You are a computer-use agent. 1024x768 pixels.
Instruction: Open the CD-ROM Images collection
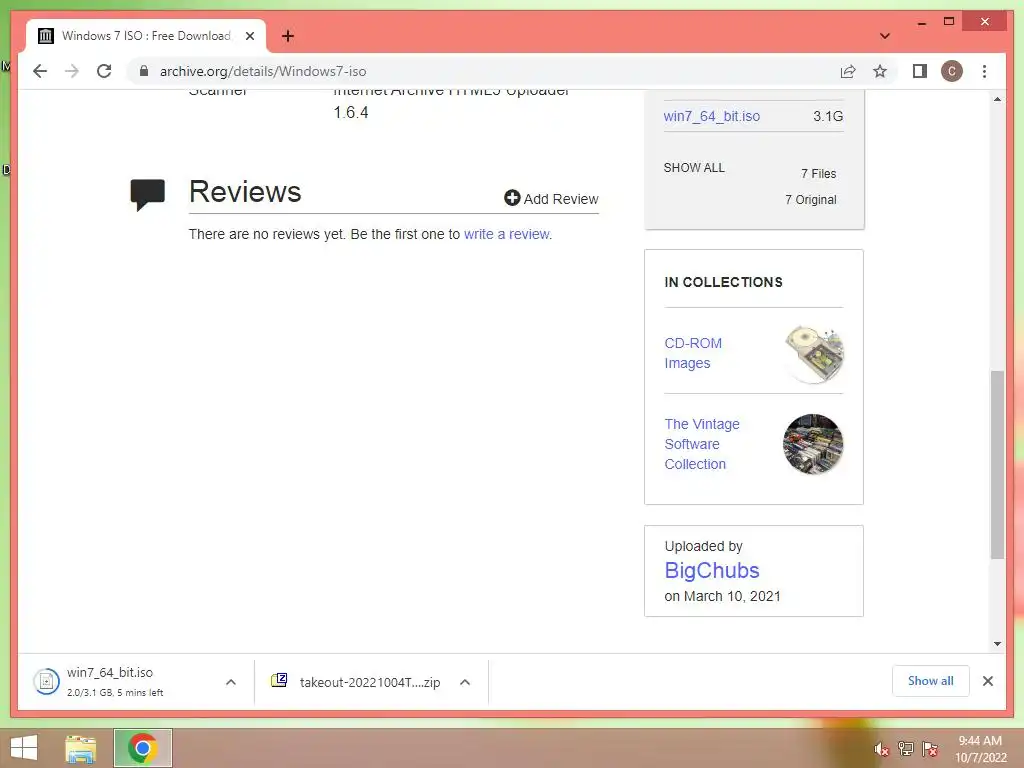point(693,353)
